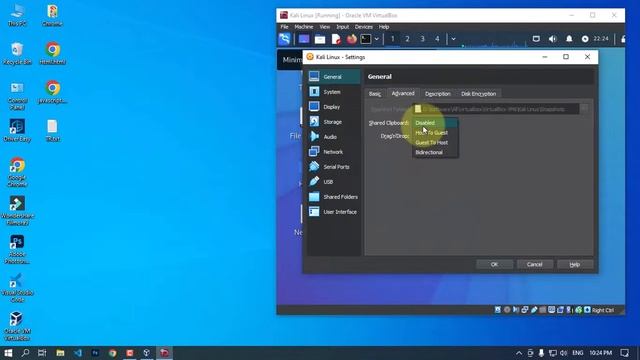Viewport: 640px width, 360px height.
Task: Open the VirtualBox View menu
Action: (x=324, y=27)
